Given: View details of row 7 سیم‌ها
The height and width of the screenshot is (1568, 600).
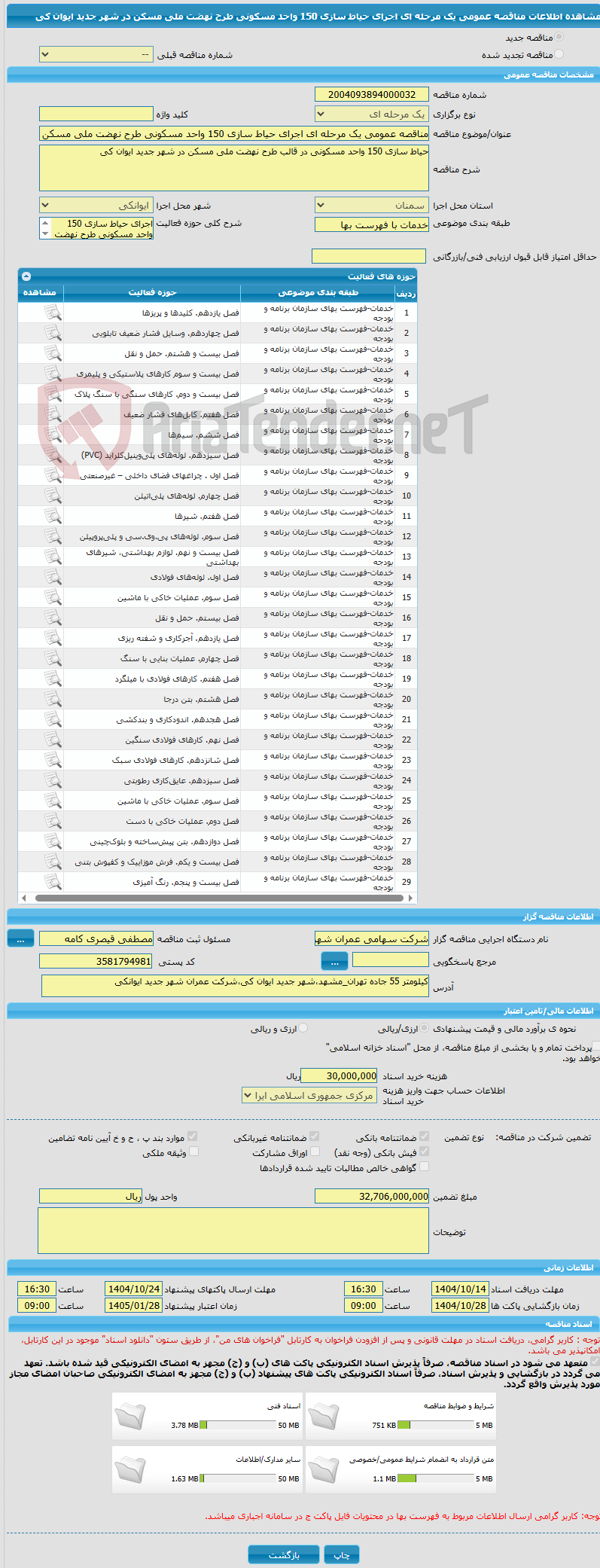Looking at the screenshot, I should point(53,435).
